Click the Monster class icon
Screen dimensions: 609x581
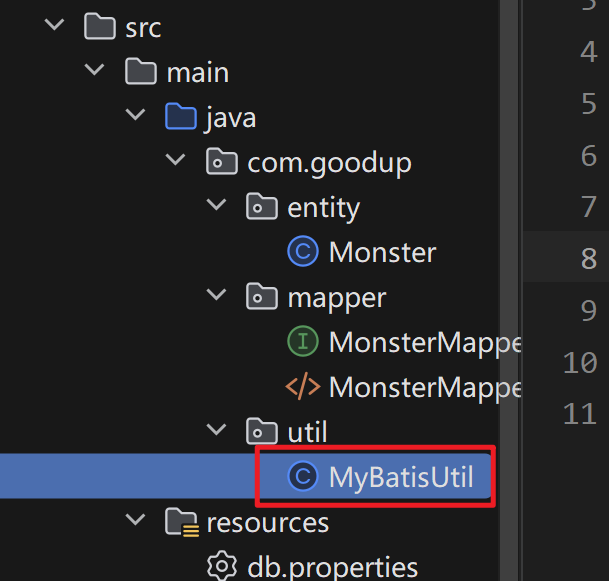click(x=302, y=252)
